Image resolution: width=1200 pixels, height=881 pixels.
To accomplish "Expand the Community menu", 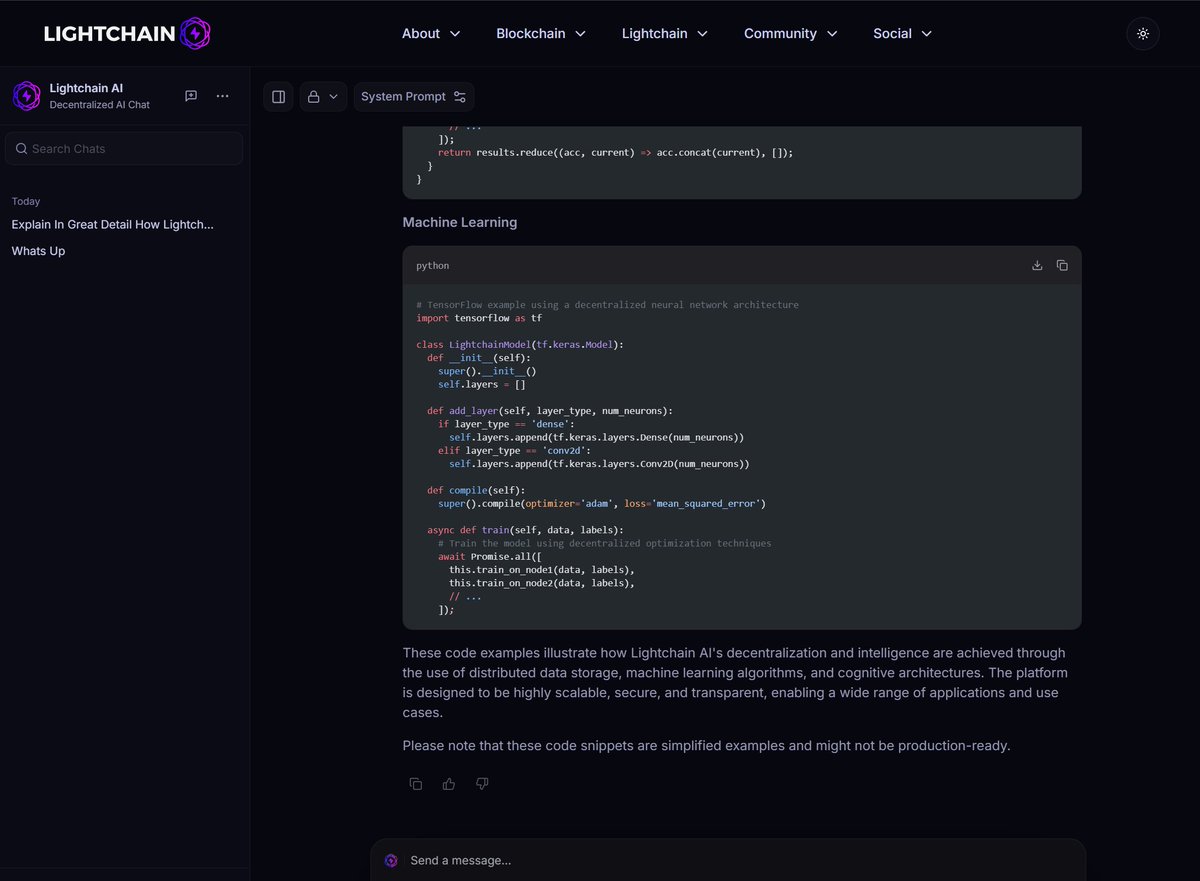I will (790, 33).
